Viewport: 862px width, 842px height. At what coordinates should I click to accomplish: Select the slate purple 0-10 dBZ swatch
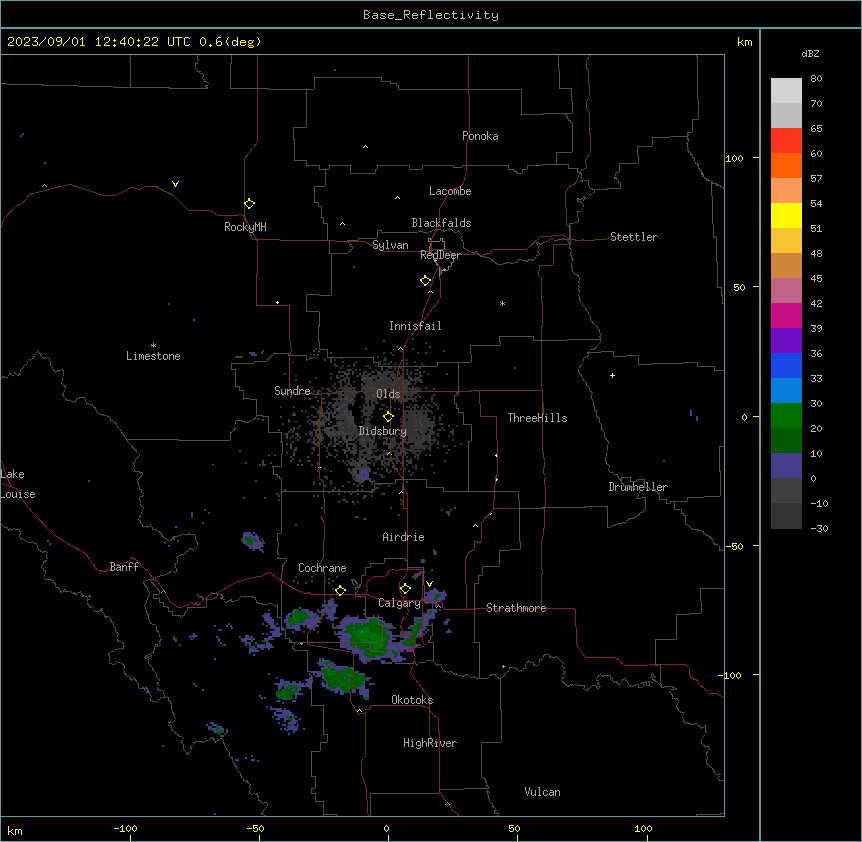click(x=786, y=466)
